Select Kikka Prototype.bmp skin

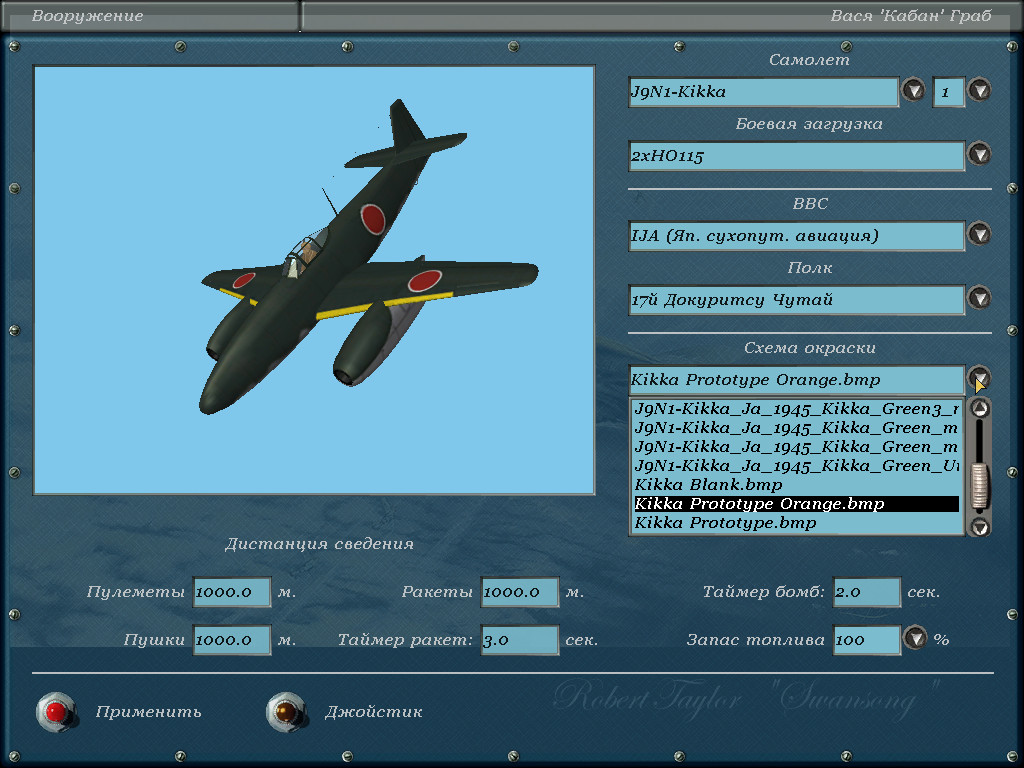(x=725, y=523)
